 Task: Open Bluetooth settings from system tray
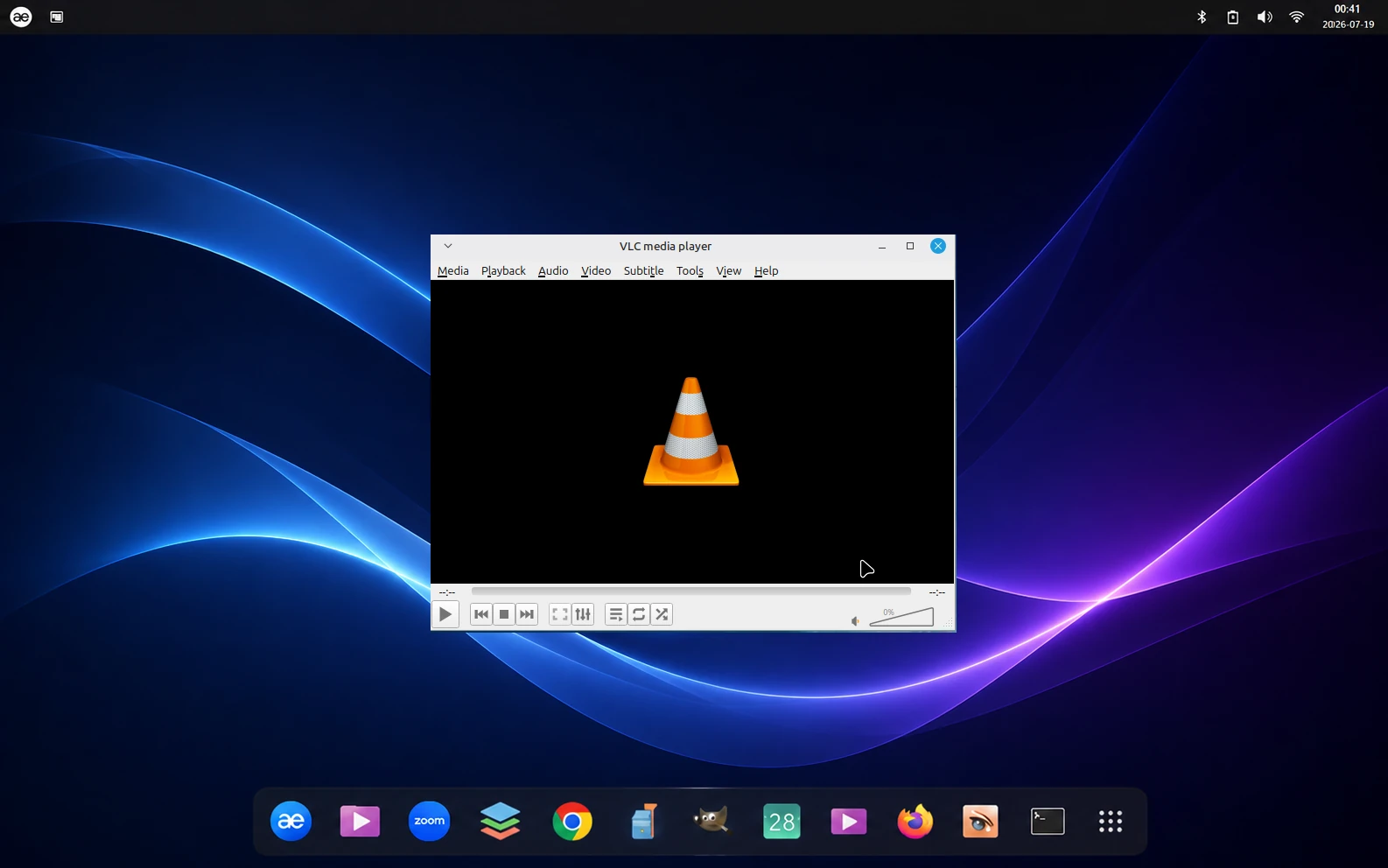[x=1202, y=17]
